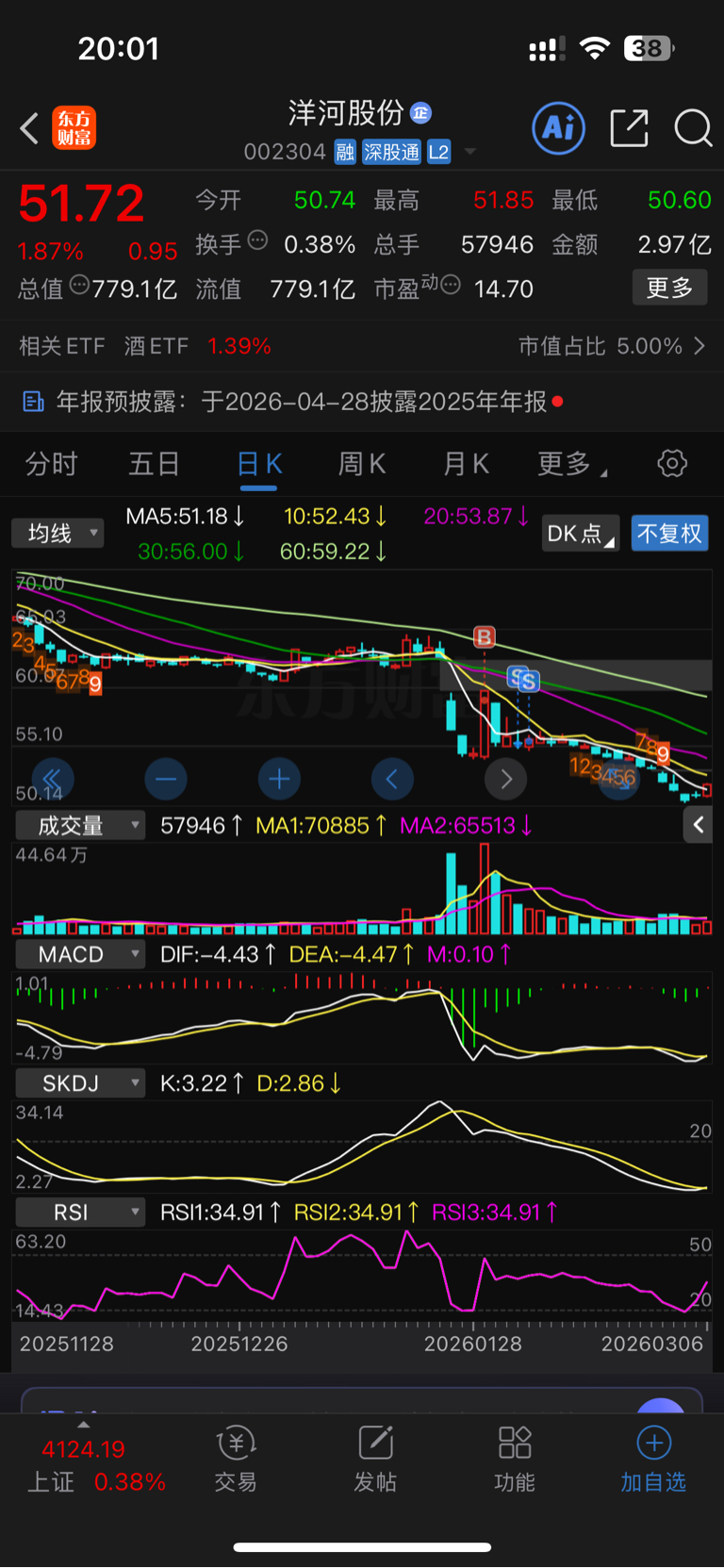Tap the 洋河股份 stock name
Screen dimensions: 724x1568
[x=346, y=113]
